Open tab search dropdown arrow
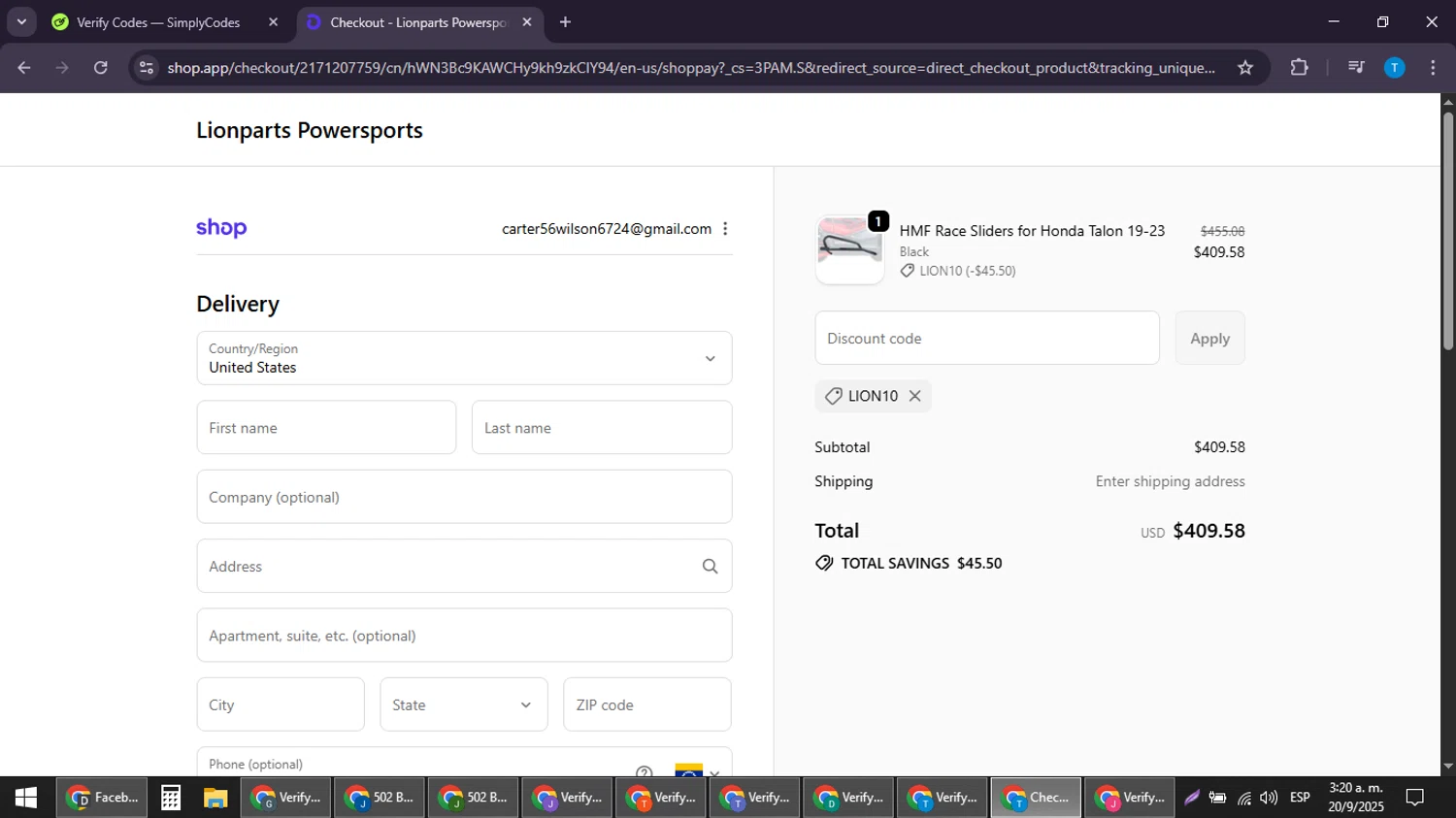The width and height of the screenshot is (1456, 818). pos(21,22)
